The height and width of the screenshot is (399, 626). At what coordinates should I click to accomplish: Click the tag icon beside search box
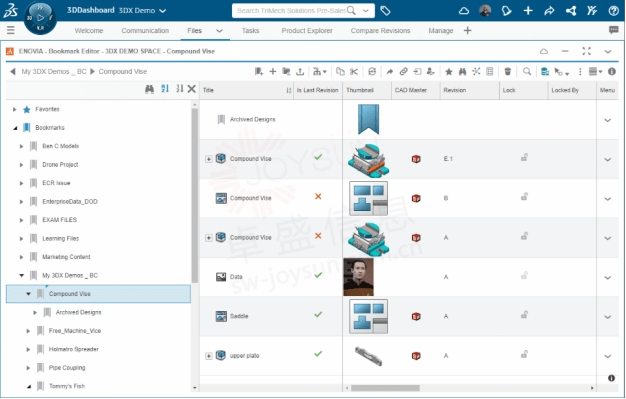click(385, 11)
